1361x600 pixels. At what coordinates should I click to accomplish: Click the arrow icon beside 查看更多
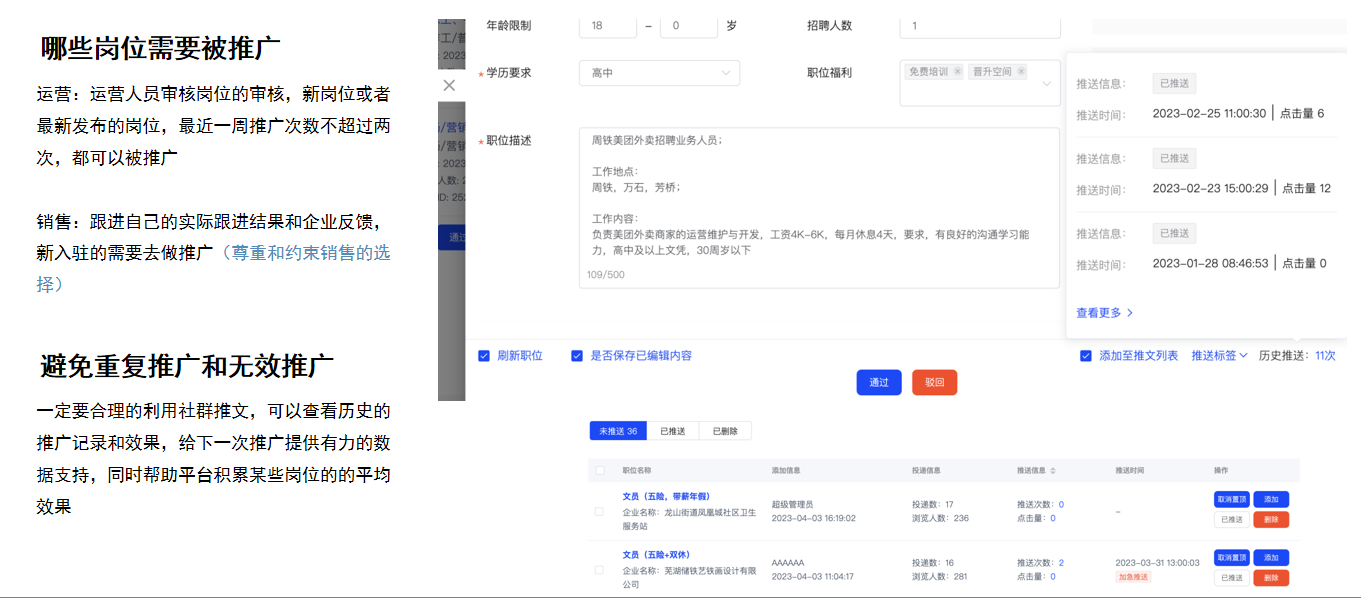1130,313
